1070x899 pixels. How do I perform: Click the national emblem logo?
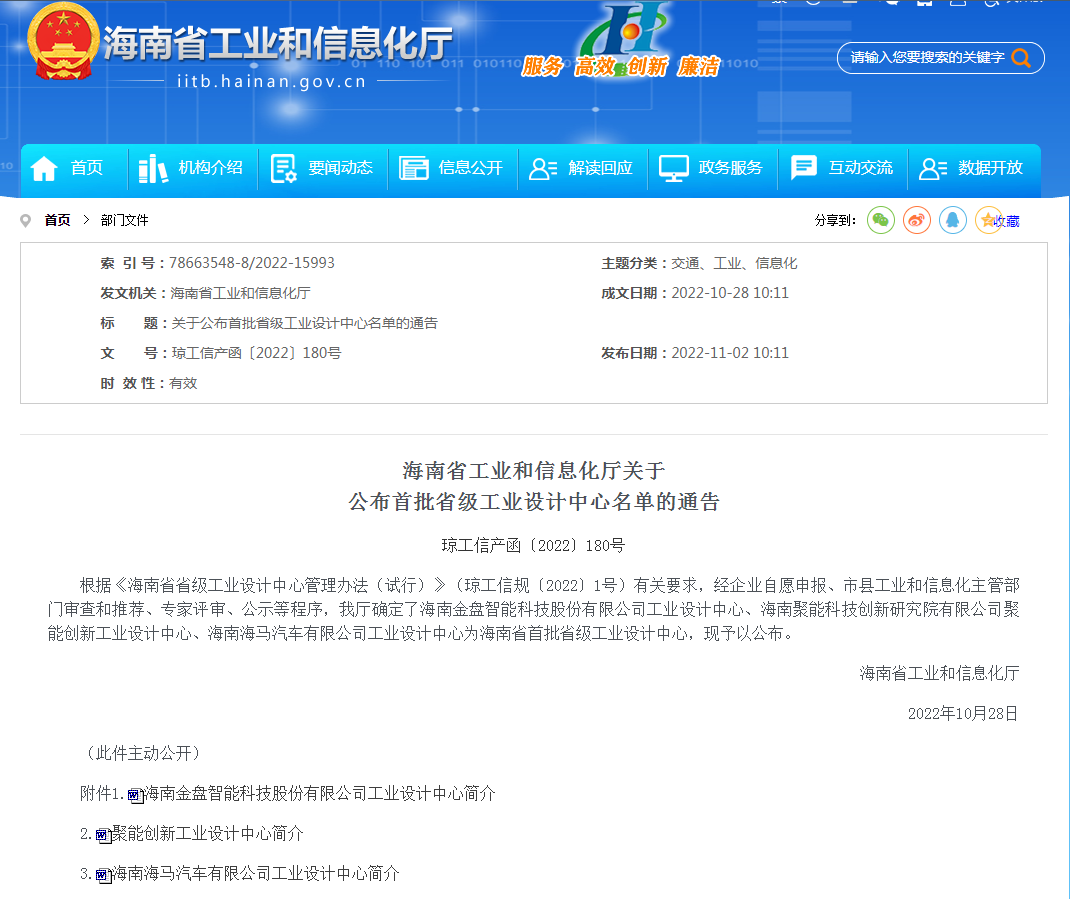64,44
